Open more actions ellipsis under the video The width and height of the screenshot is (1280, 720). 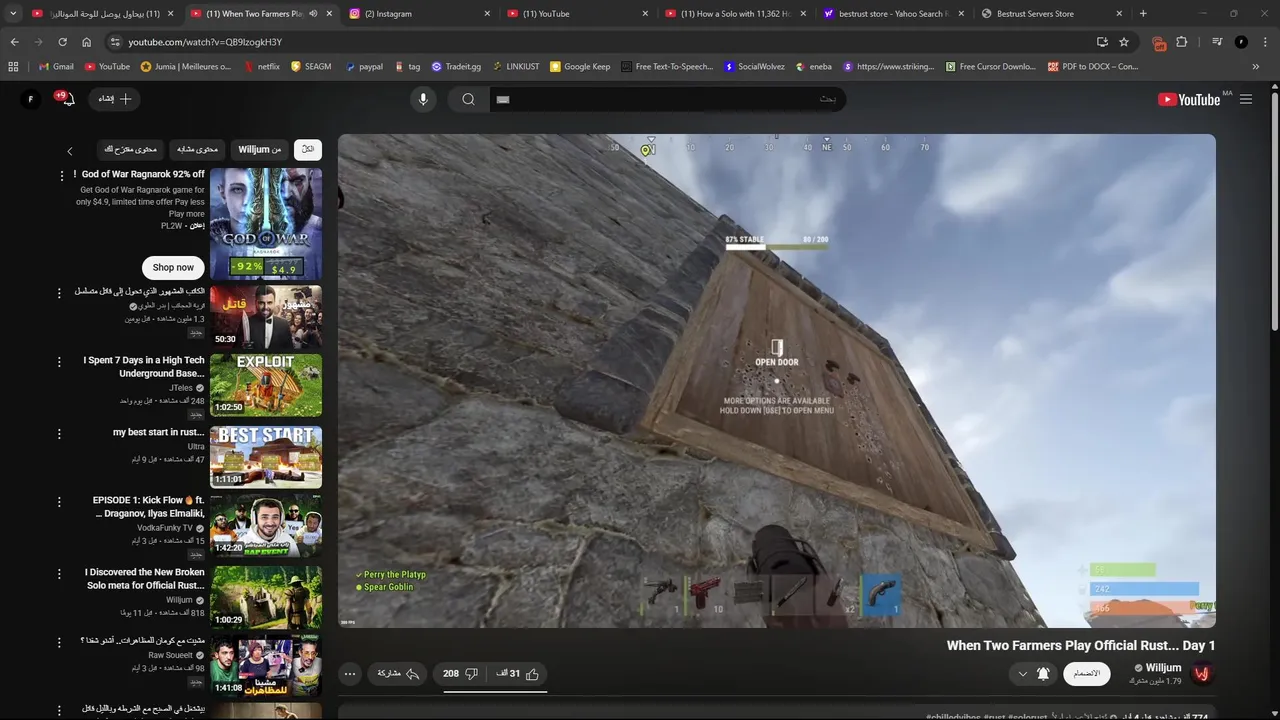coord(350,674)
